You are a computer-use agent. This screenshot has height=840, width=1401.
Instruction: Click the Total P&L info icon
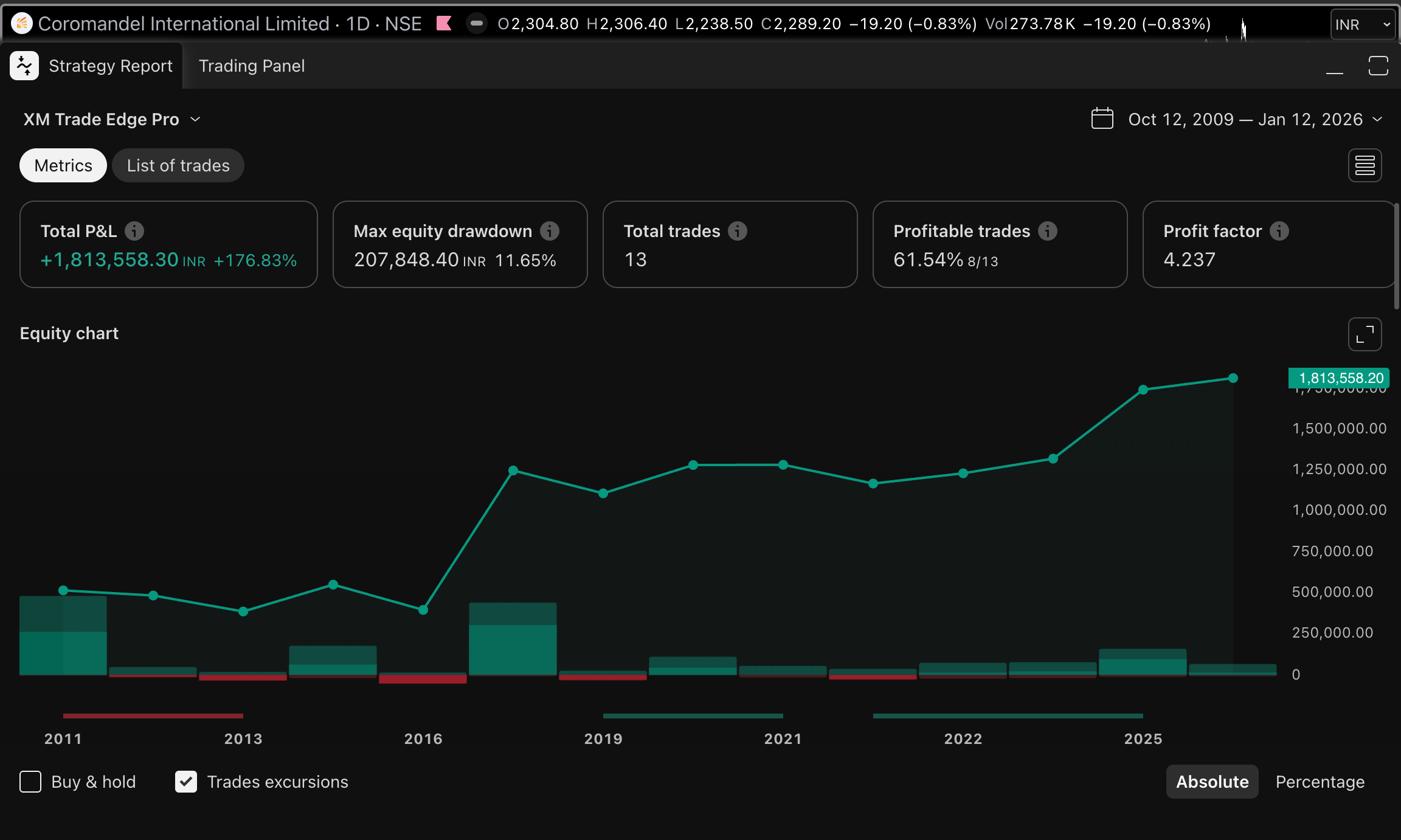point(134,231)
